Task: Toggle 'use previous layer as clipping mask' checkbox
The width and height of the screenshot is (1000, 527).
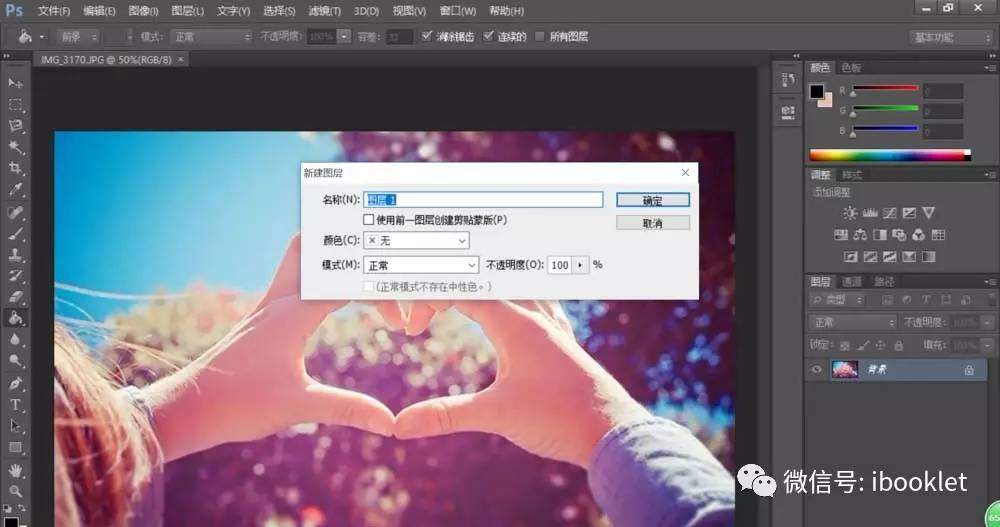Action: [x=369, y=219]
